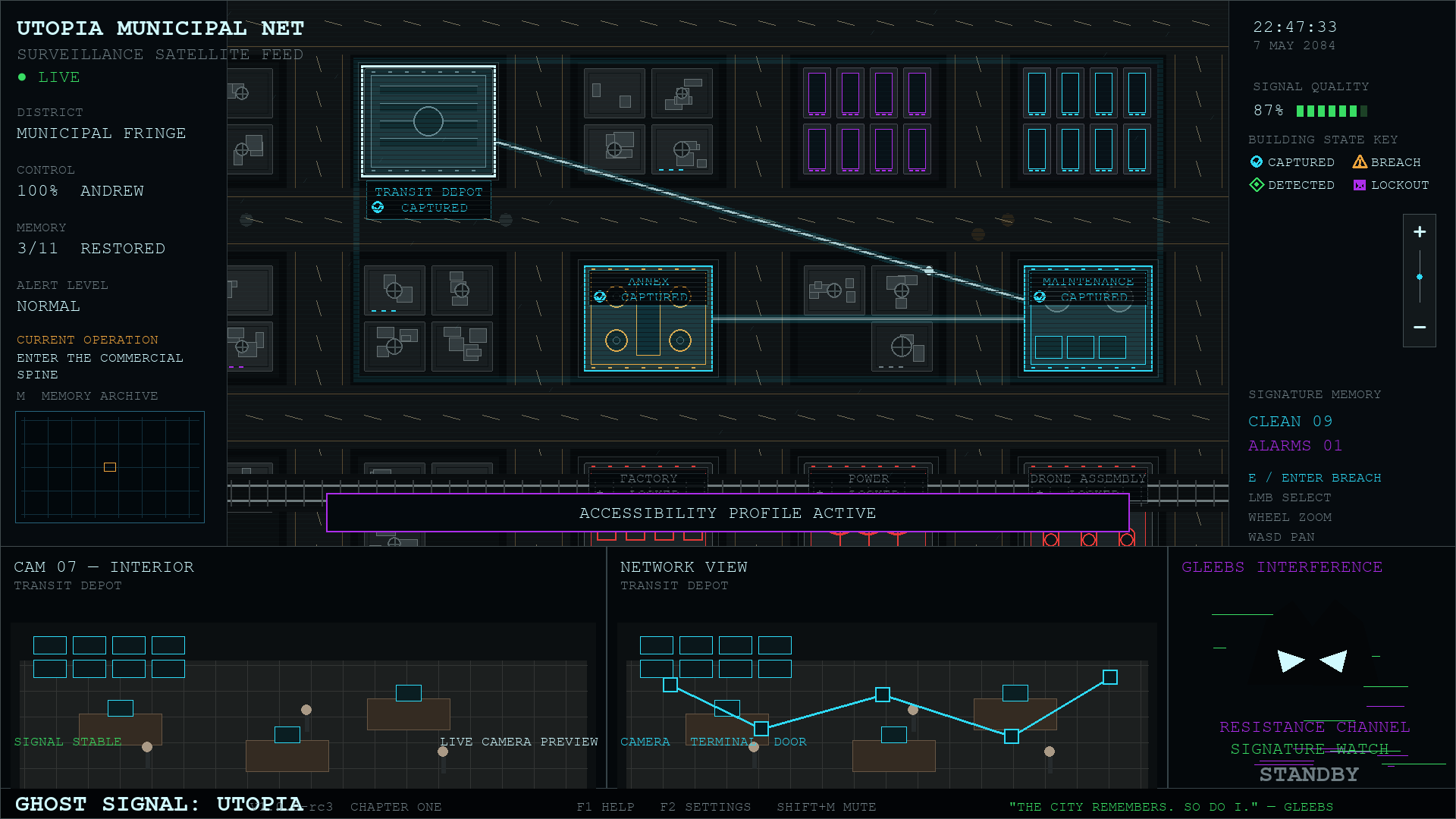Click the Accessibility Profile Active banner
1456x819 pixels.
[x=728, y=513]
